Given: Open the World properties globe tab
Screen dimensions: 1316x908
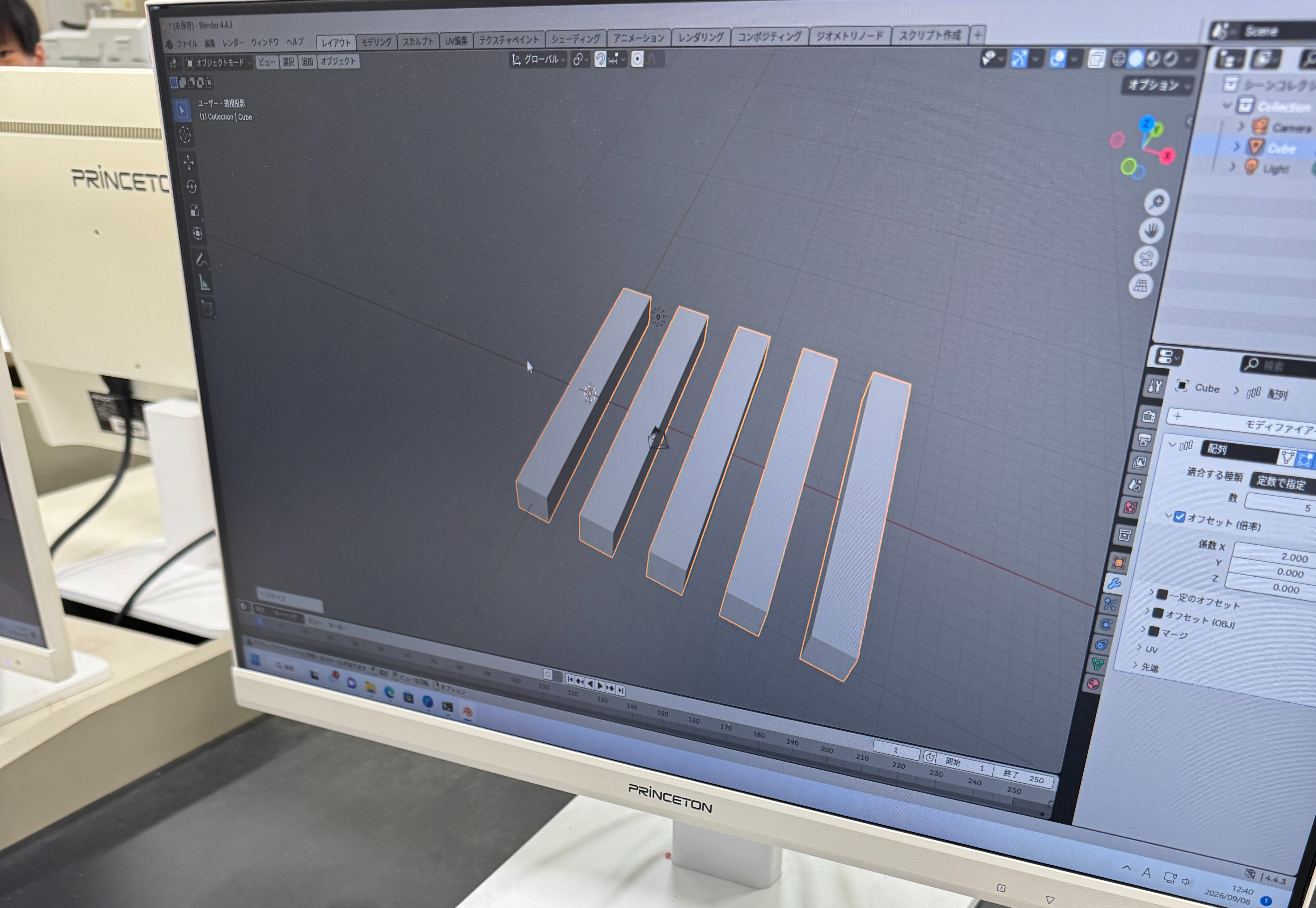Looking at the screenshot, I should click(1130, 507).
